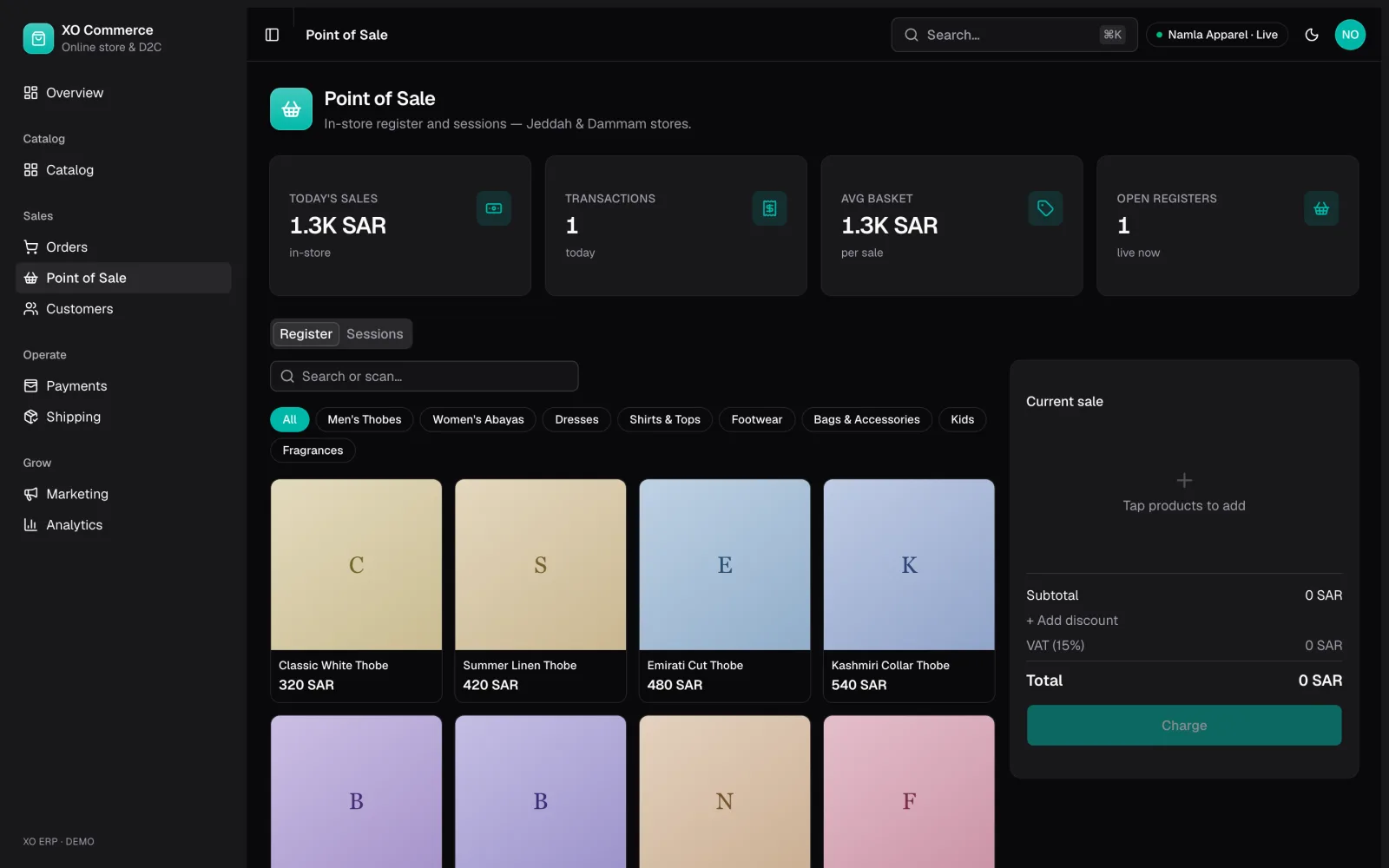
Task: Filter by Women's Abayas chip
Action: (x=478, y=419)
